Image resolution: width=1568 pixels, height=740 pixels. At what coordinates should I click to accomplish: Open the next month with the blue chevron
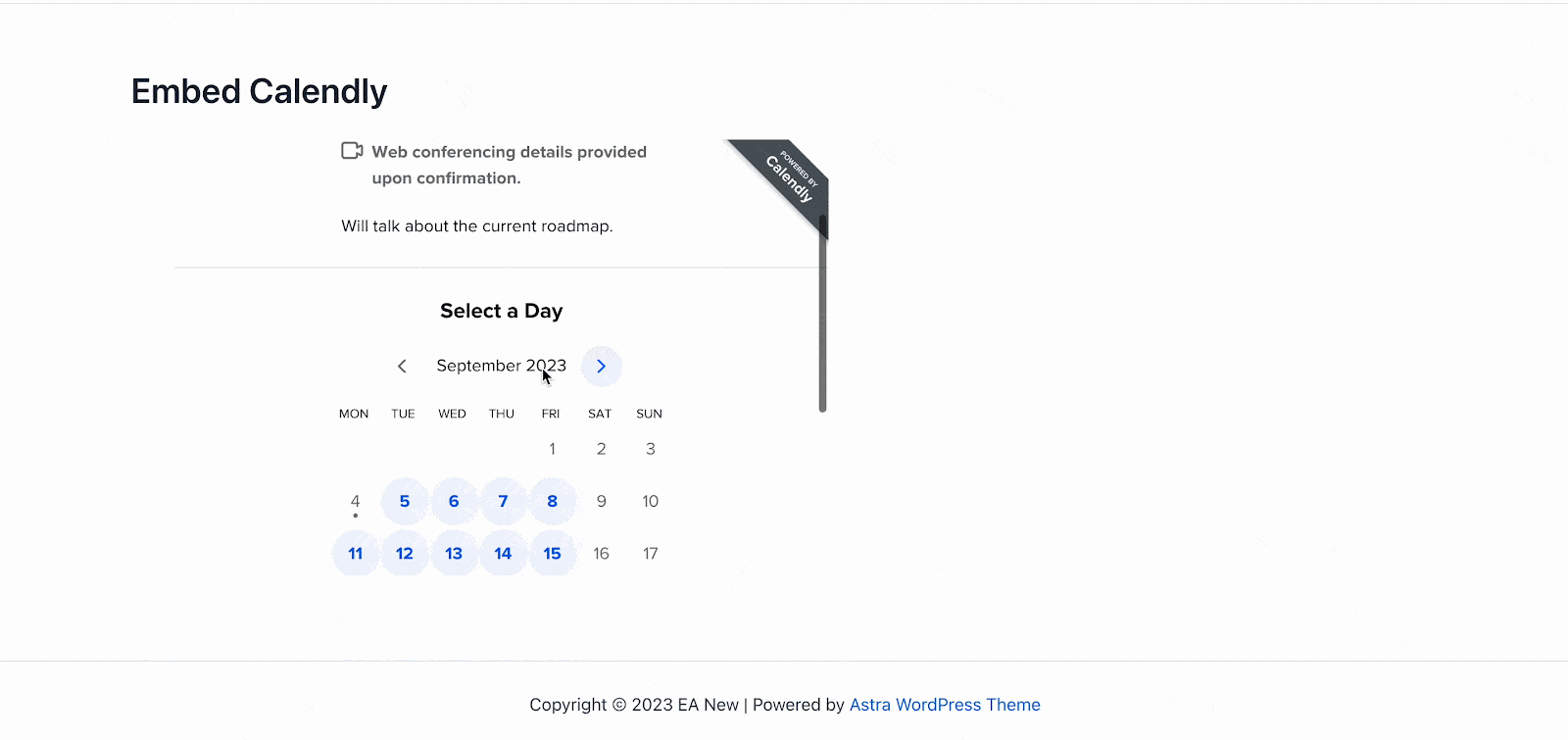click(x=601, y=366)
